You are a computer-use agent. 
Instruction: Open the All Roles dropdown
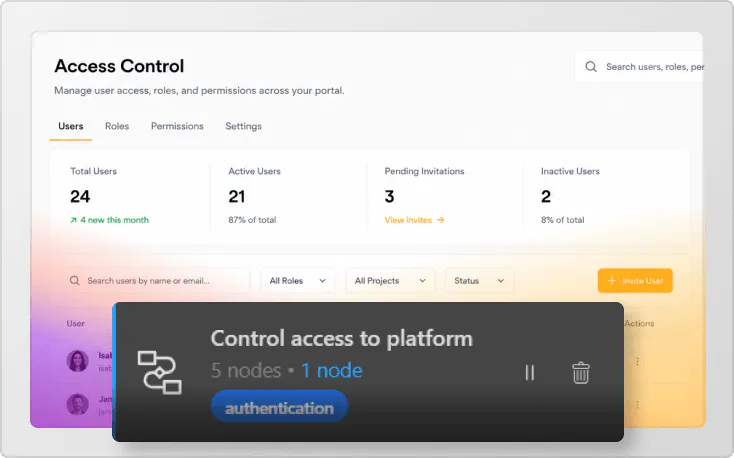298,281
